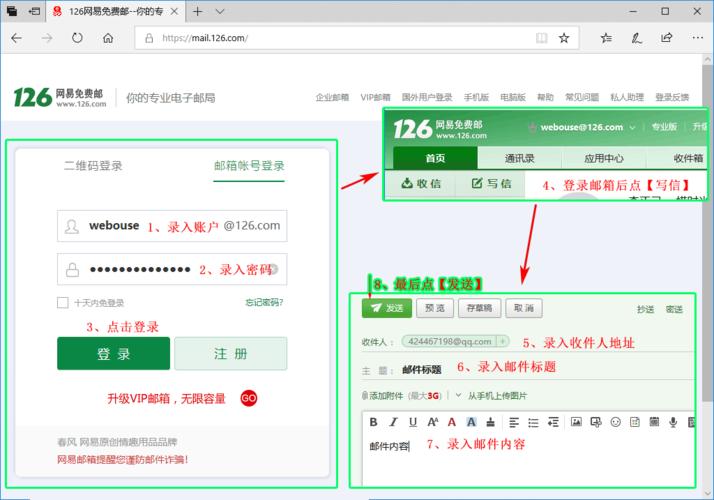Image resolution: width=714 pixels, height=500 pixels.
Task: Insert a picture into the mail
Action: point(576,422)
